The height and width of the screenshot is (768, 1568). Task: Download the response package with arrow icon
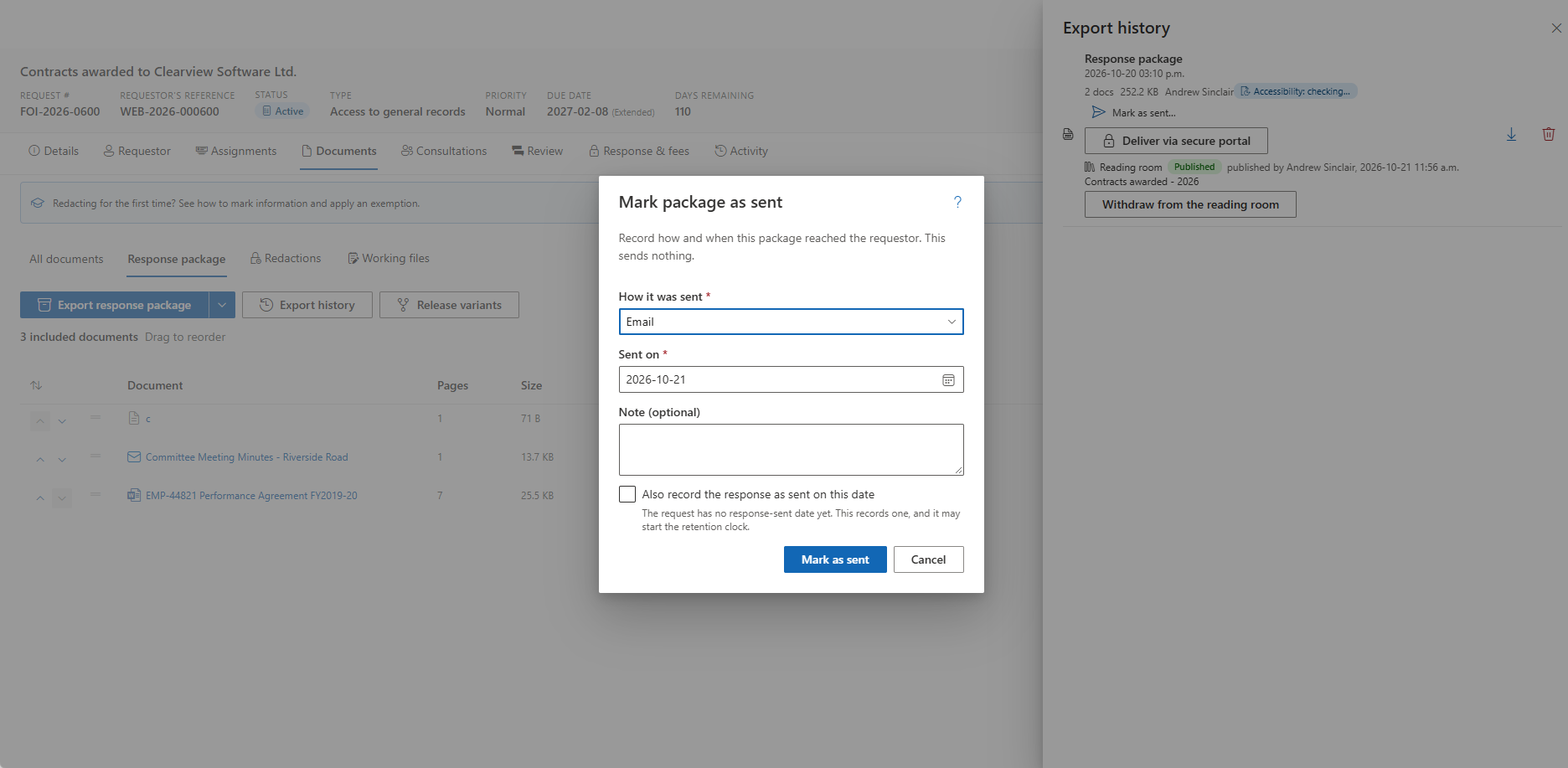tap(1511, 135)
